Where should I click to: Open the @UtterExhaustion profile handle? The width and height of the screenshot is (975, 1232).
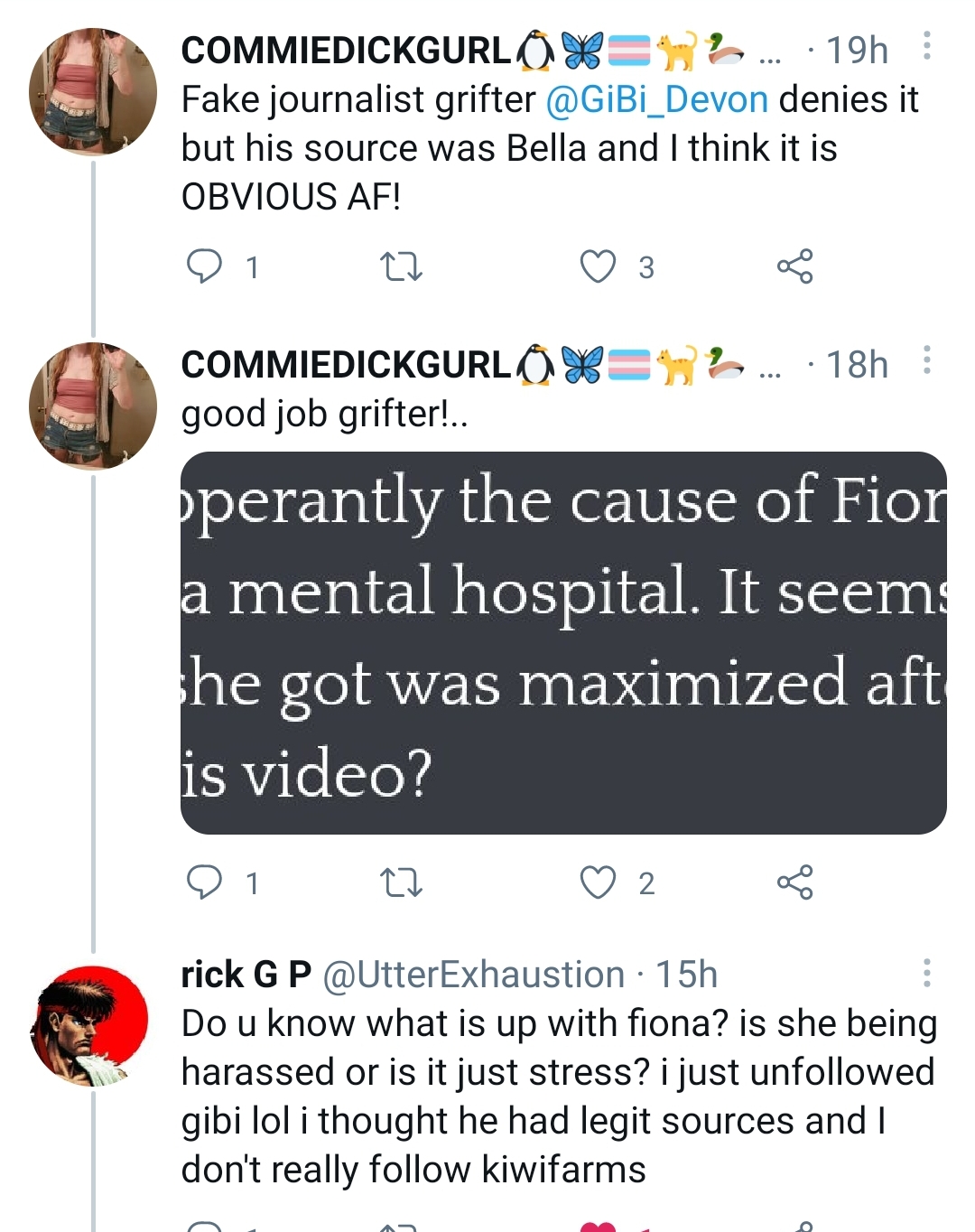click(x=473, y=975)
